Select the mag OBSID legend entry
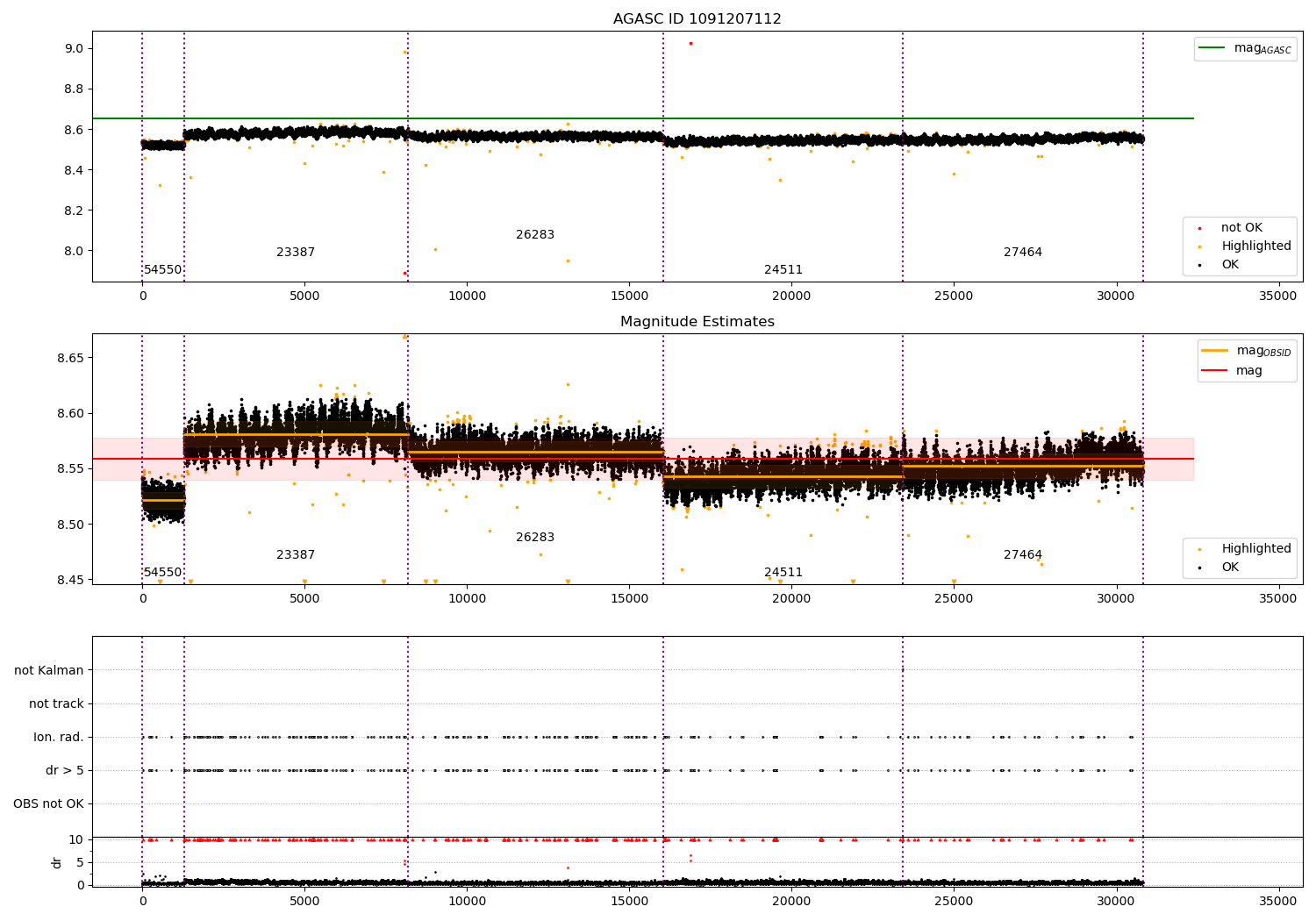The height and width of the screenshot is (921, 1316). (x=1247, y=351)
